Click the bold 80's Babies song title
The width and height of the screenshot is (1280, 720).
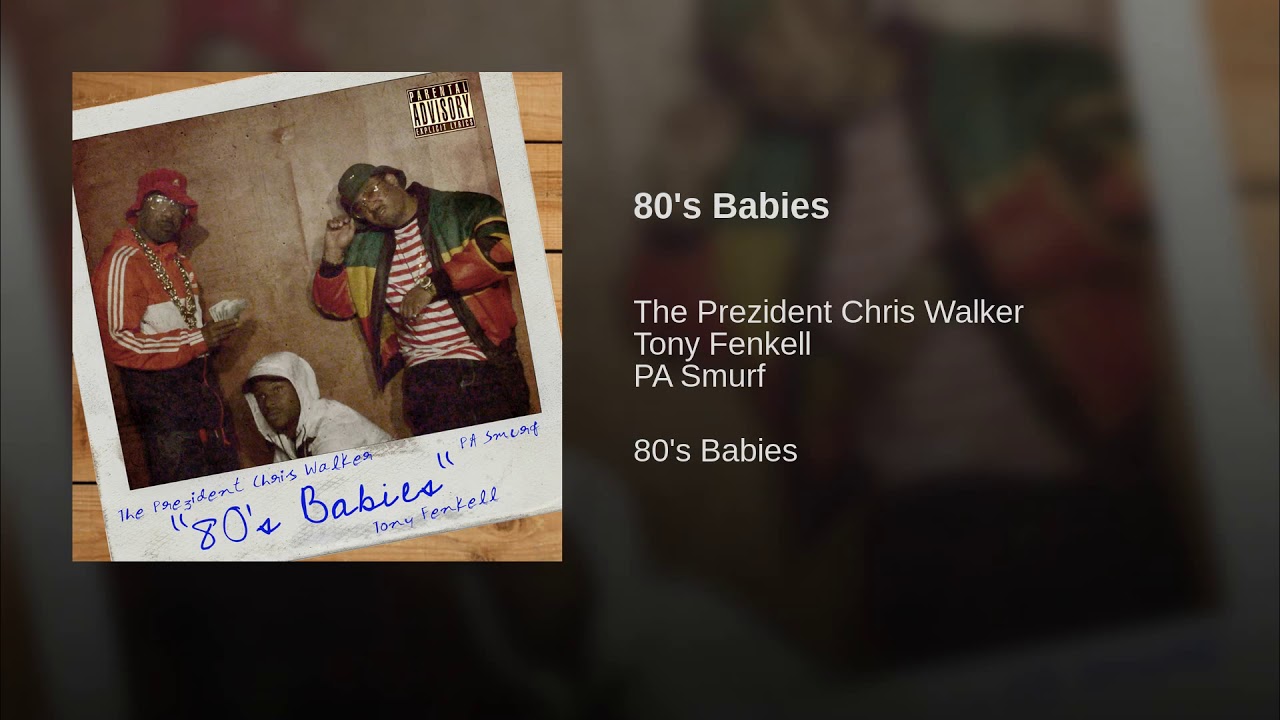point(731,206)
